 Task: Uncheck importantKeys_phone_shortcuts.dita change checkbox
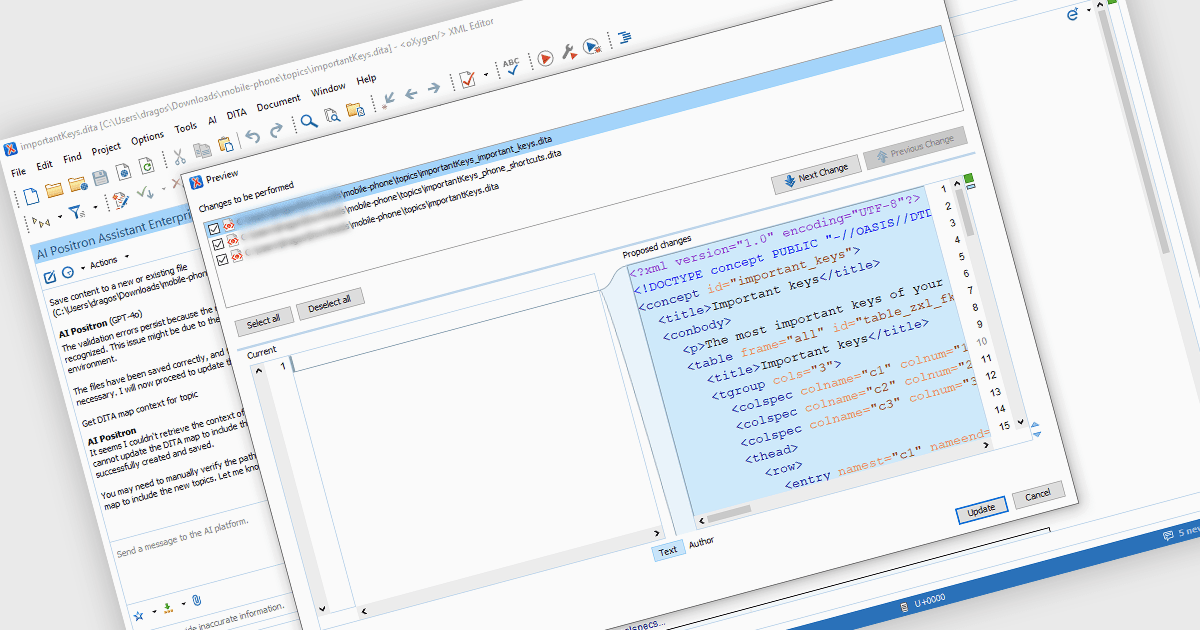[217, 243]
